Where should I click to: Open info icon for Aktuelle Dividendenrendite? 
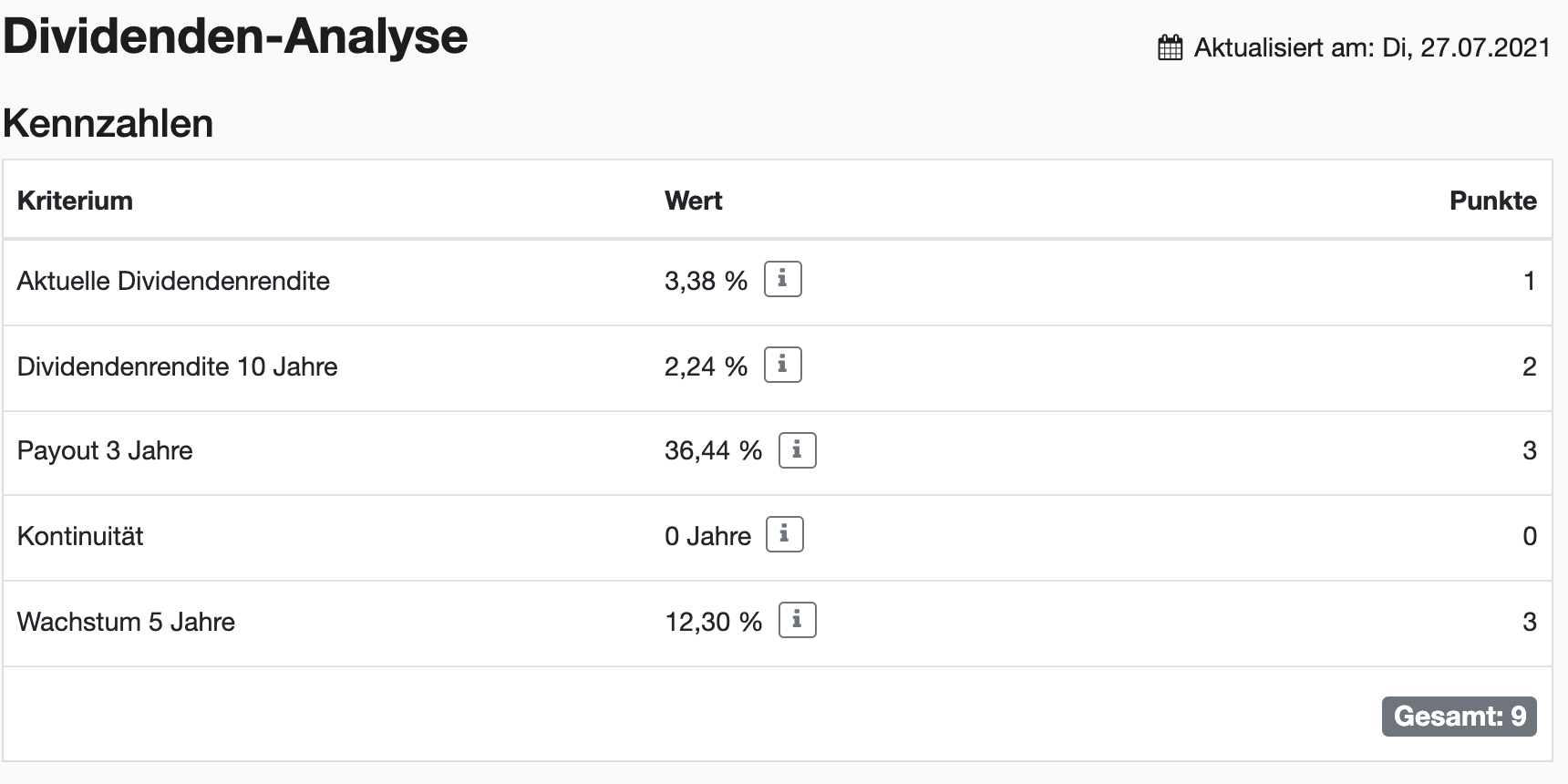point(782,279)
